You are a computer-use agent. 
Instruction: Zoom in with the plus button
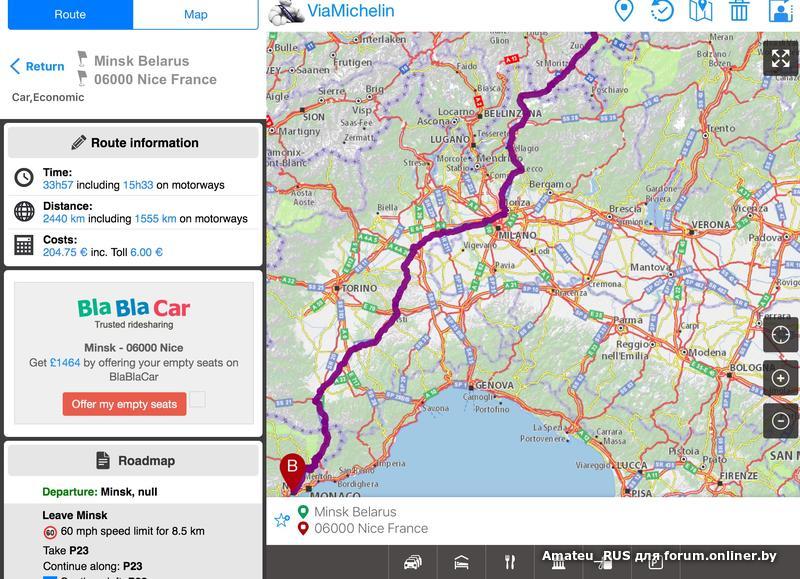coord(780,378)
